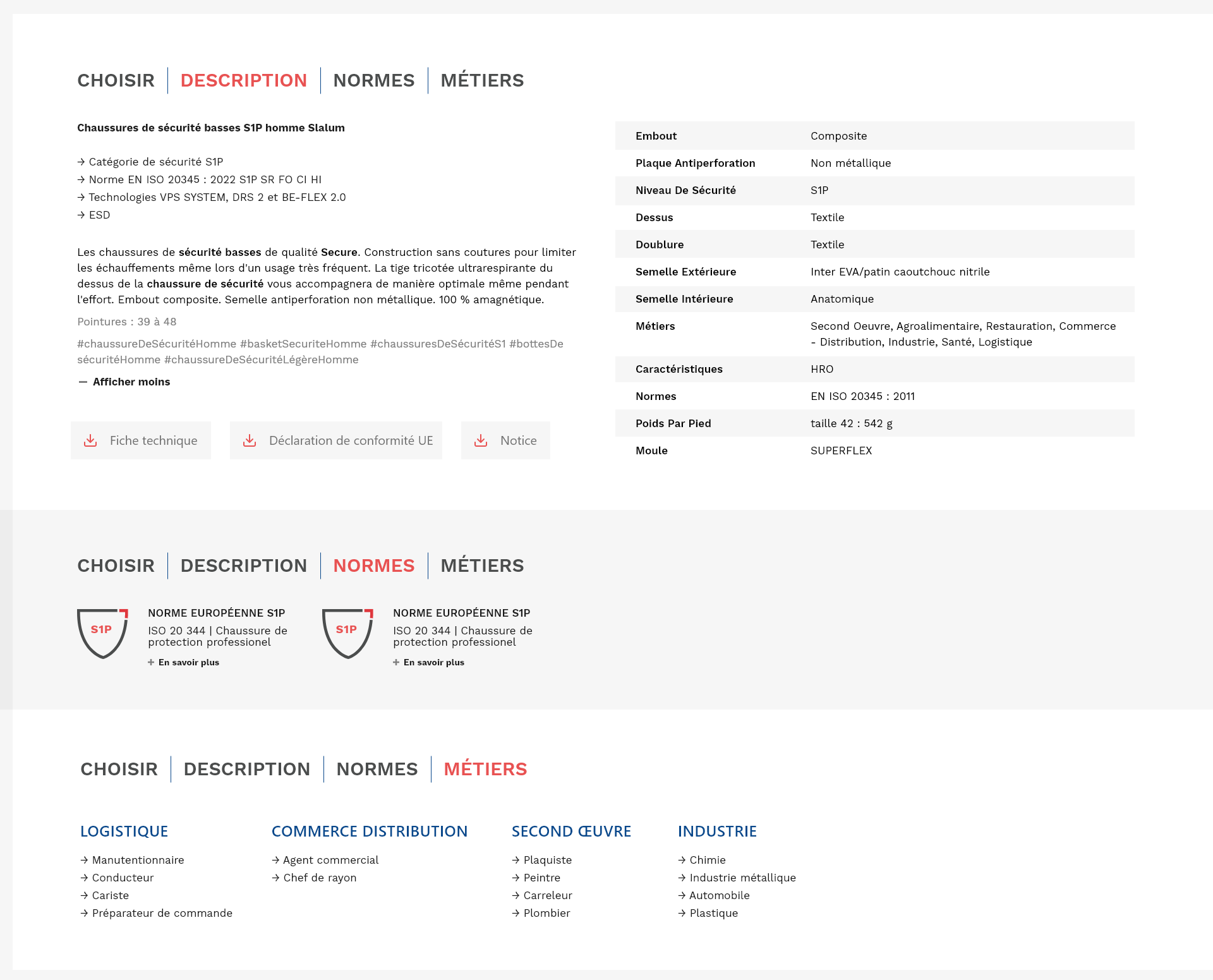Open the LOGISTIQUE category heading

[x=124, y=831]
